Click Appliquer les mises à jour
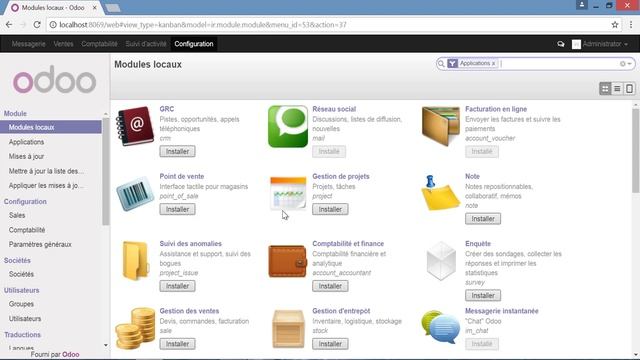640x360 pixels. click(46, 186)
